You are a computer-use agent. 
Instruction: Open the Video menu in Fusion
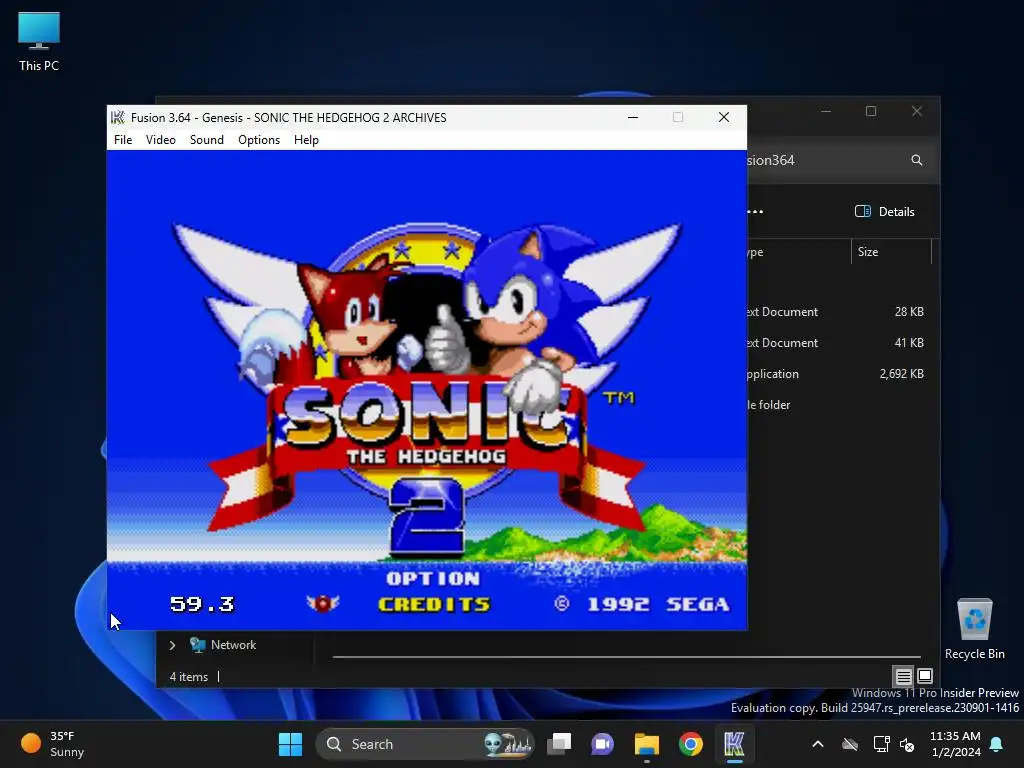[x=161, y=140]
